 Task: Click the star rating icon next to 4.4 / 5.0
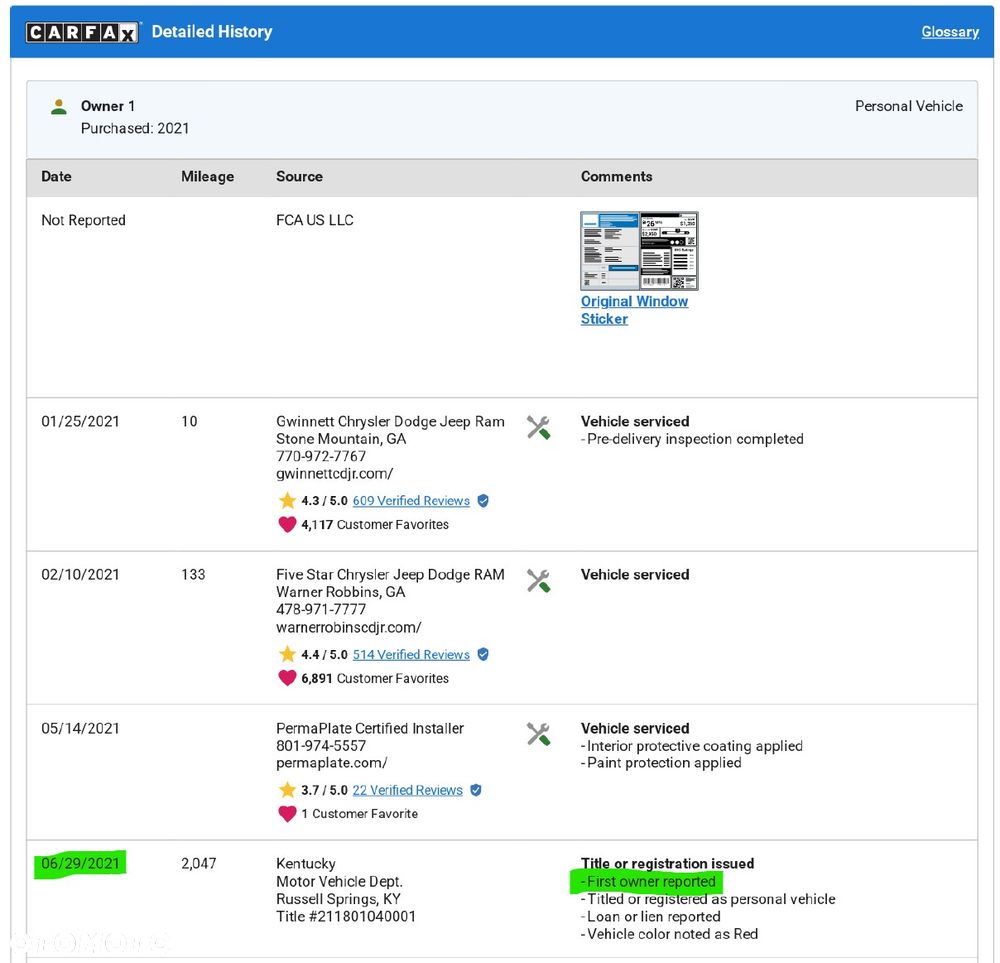287,654
